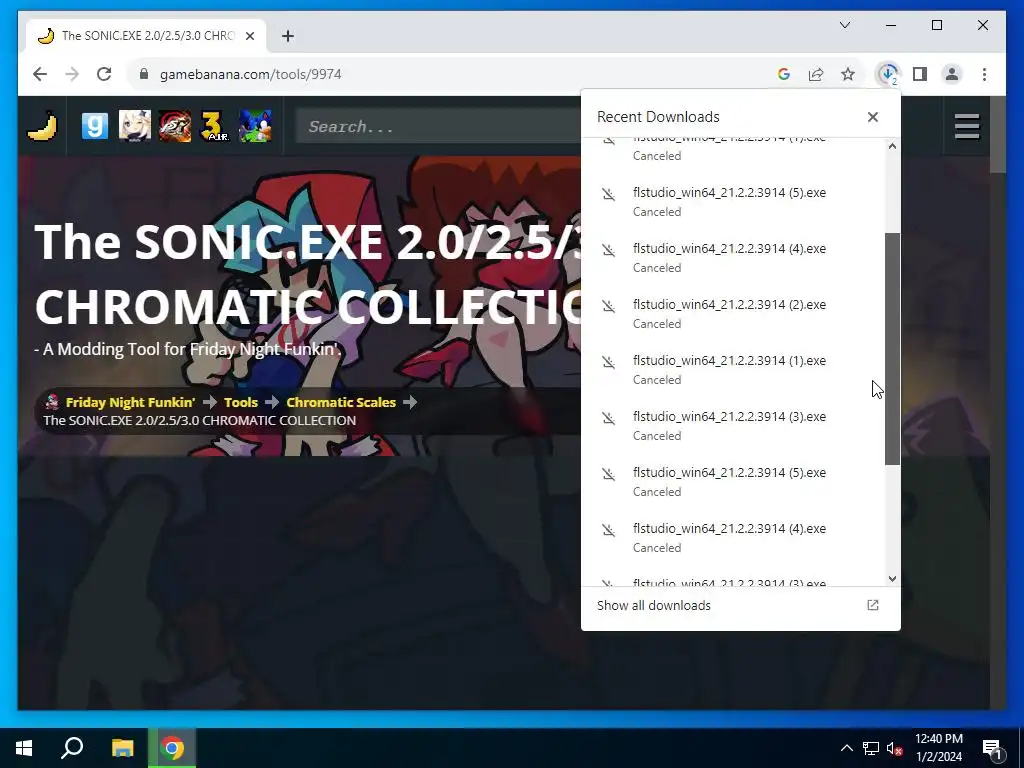View site security lock icon

(x=144, y=74)
